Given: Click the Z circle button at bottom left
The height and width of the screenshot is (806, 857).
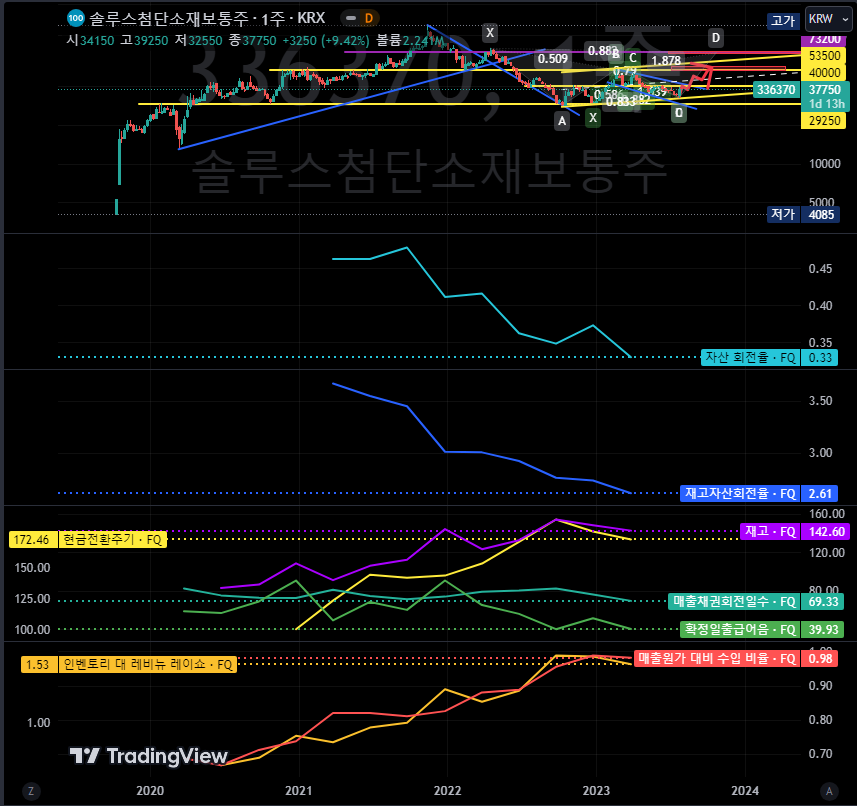Looking at the screenshot, I should click(31, 791).
